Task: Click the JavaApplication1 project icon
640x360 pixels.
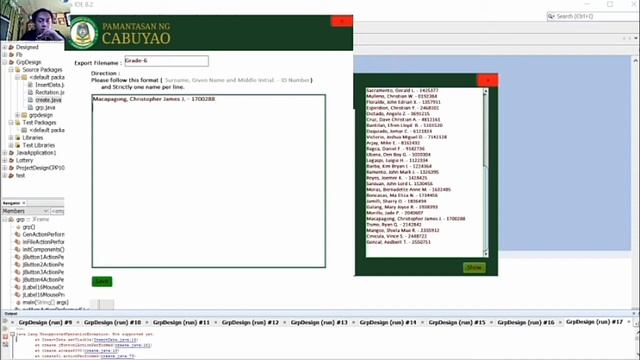Action: click(x=11, y=153)
